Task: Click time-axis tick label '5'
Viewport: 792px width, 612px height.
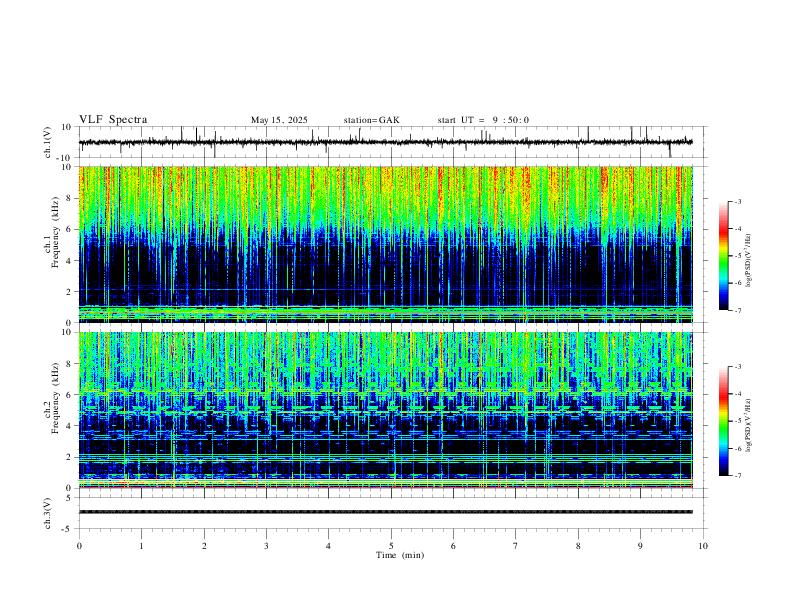Action: 391,546
